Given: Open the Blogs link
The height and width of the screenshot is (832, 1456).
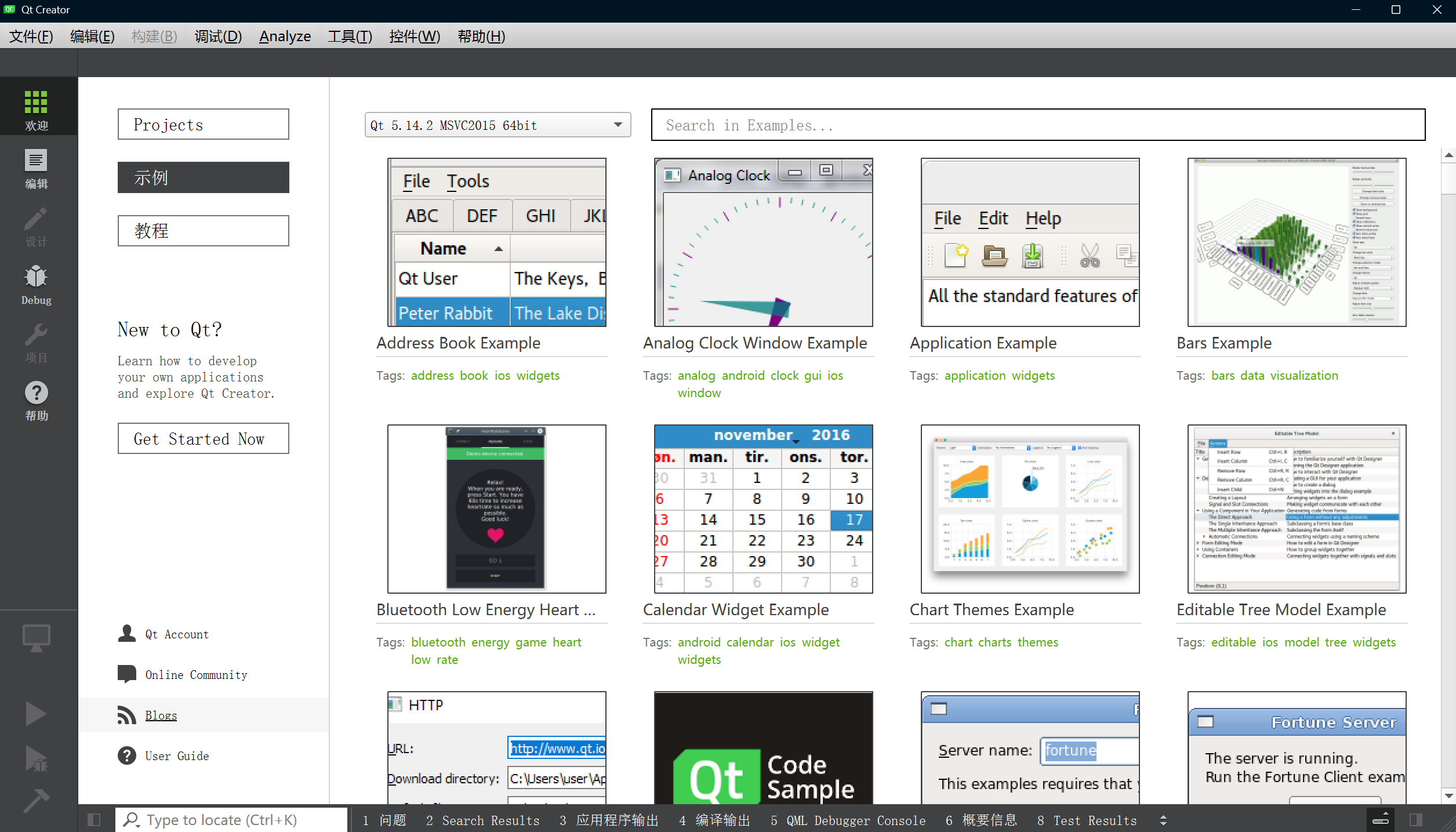Looking at the screenshot, I should (x=161, y=715).
